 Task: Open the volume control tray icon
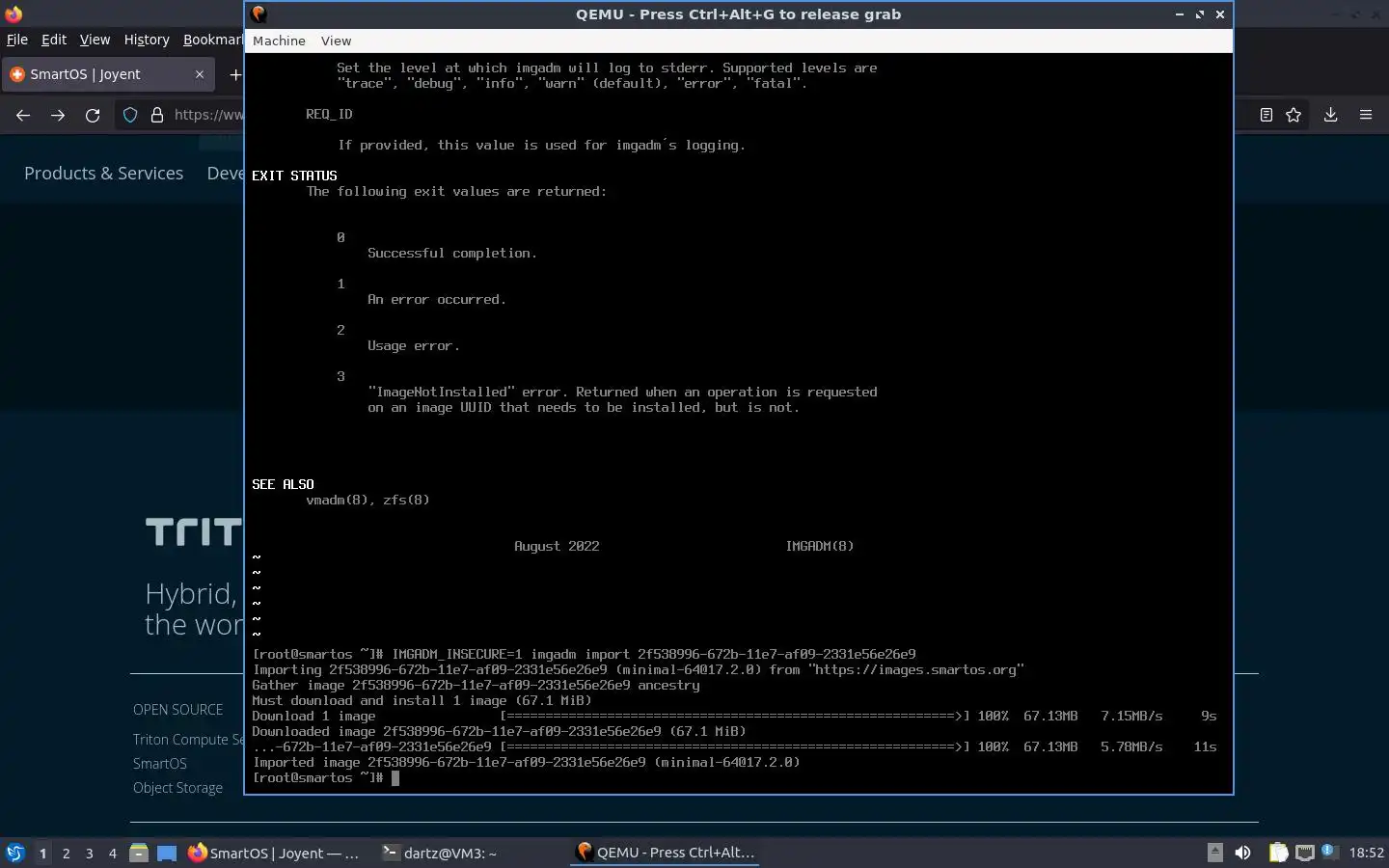point(1243,853)
